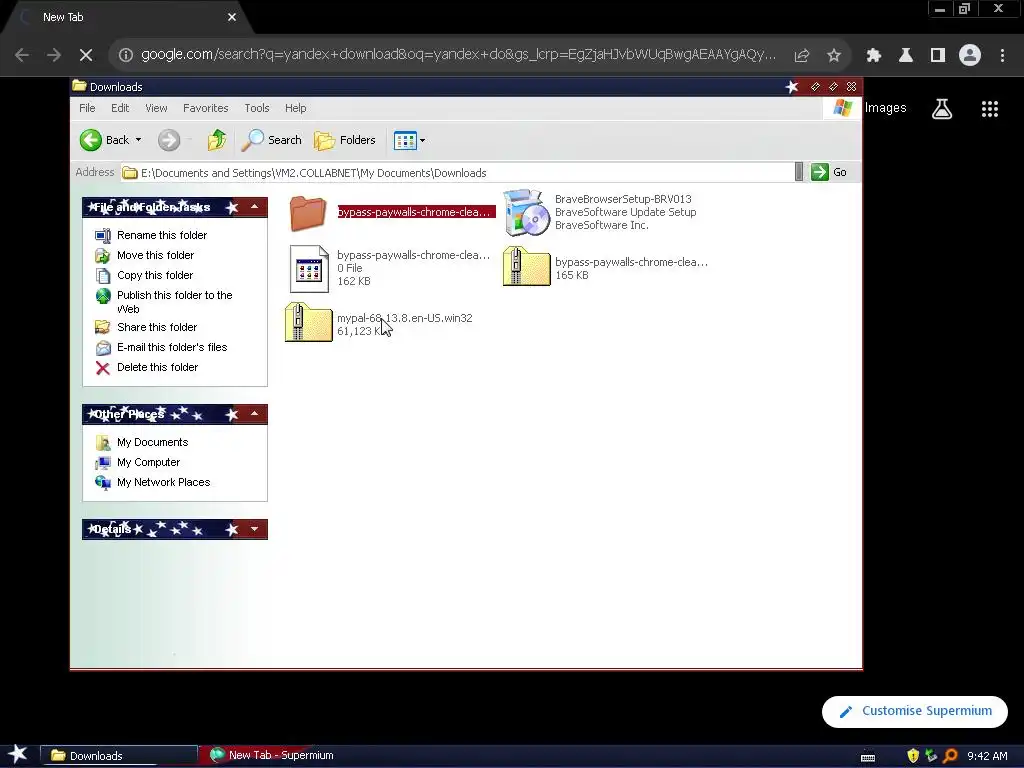
Task: Go to My Computer
Action: pos(148,462)
